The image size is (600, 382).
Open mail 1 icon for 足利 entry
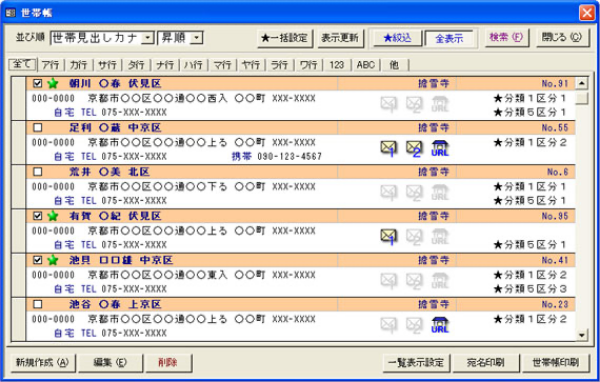pyautogui.click(x=389, y=149)
